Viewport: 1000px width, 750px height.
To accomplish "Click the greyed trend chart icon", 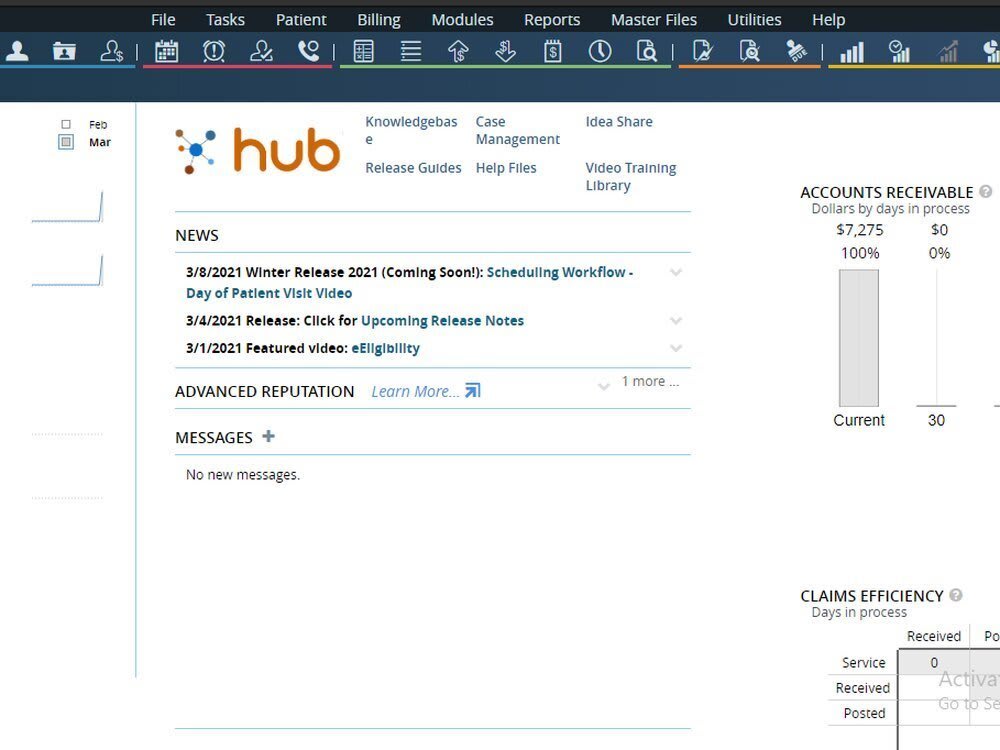I will pyautogui.click(x=948, y=52).
